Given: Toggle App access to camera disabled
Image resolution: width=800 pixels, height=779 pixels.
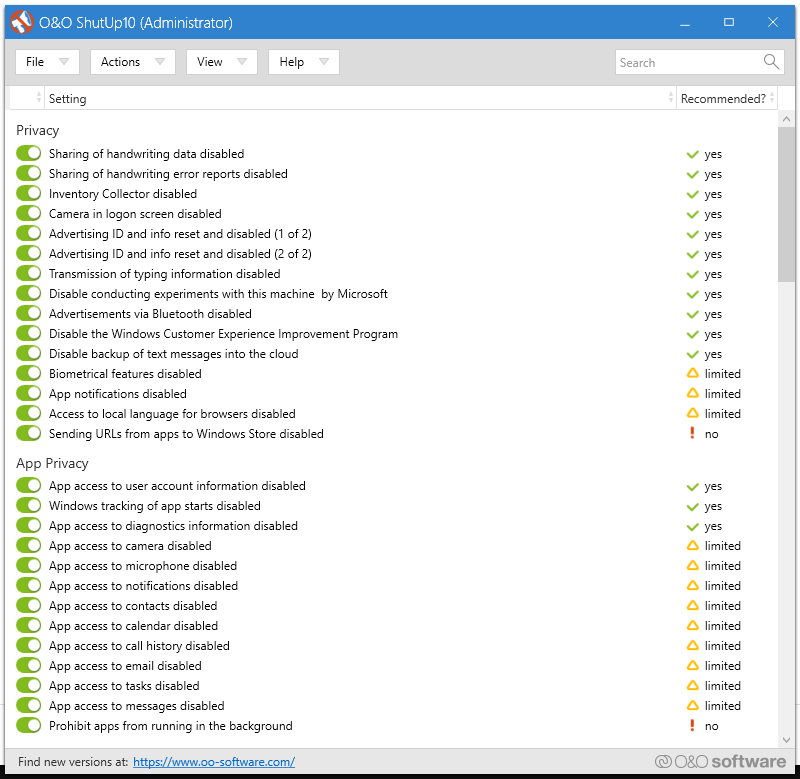Looking at the screenshot, I should 29,545.
